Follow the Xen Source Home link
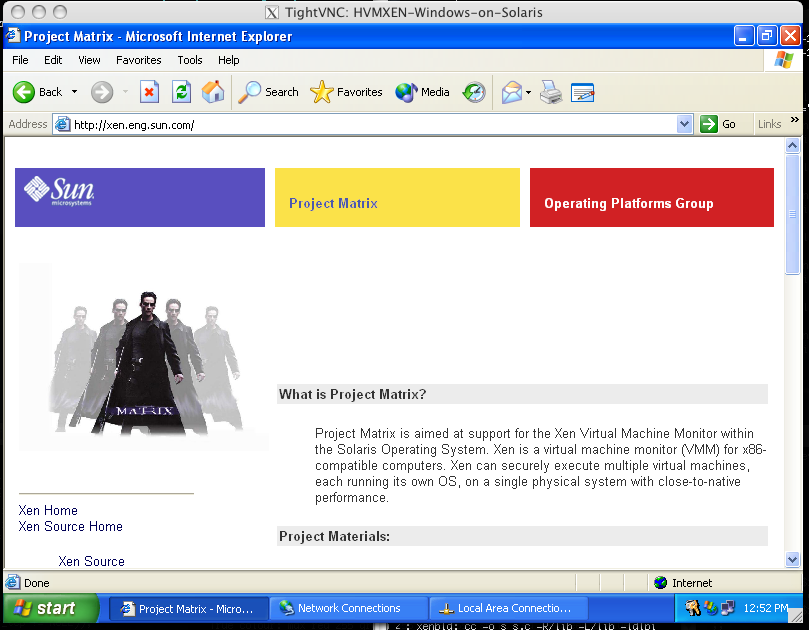The height and width of the screenshot is (630, 809). pyautogui.click(x=70, y=526)
